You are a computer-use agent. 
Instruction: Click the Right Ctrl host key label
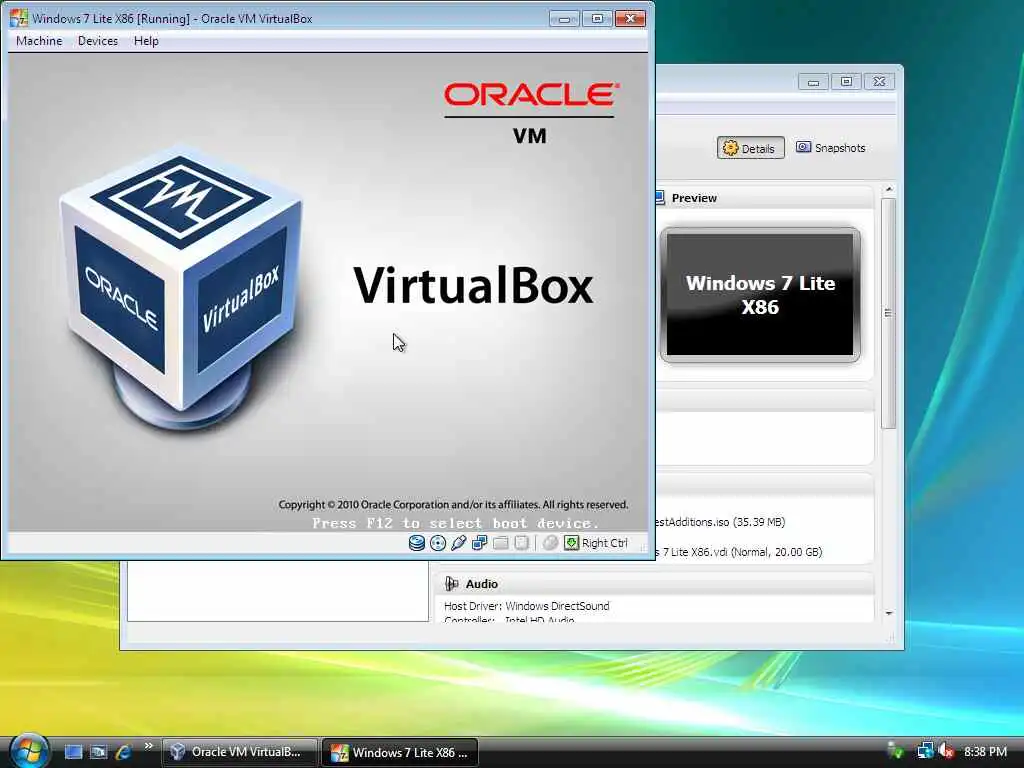[605, 543]
